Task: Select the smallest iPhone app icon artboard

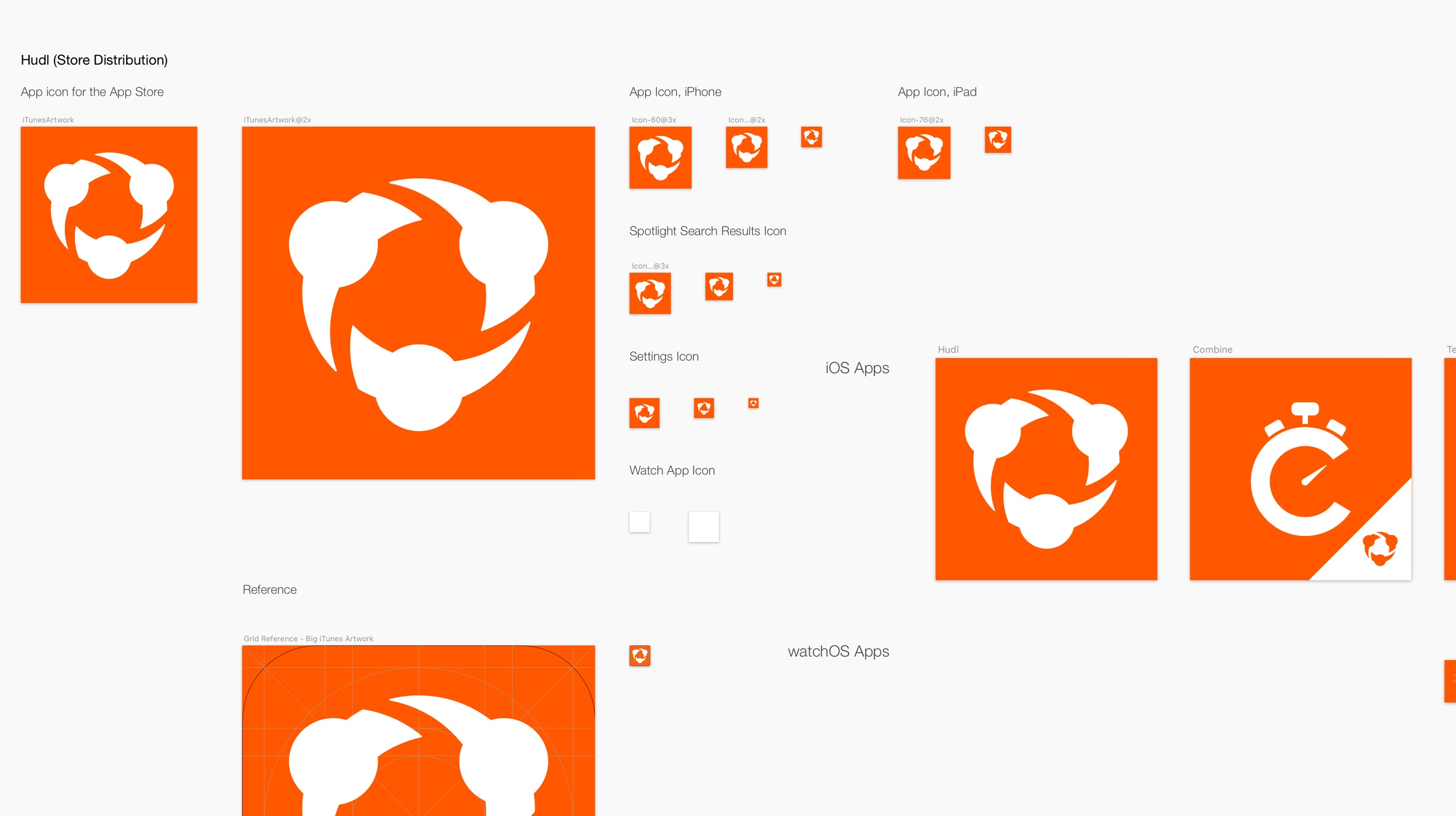Action: pyautogui.click(x=812, y=137)
